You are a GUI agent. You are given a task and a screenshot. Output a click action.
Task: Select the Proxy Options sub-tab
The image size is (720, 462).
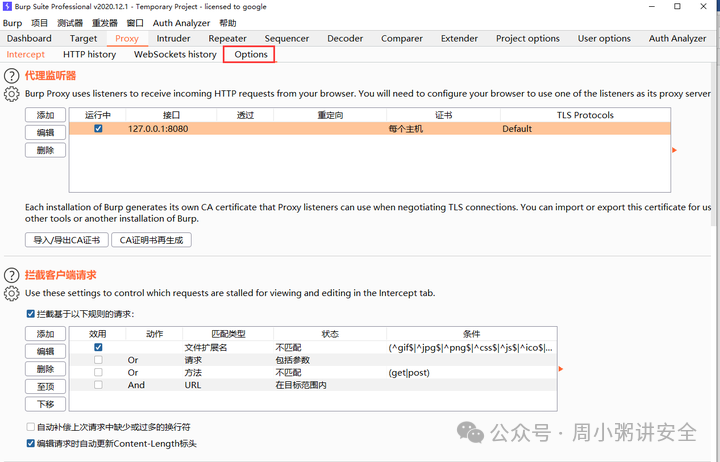click(251, 54)
